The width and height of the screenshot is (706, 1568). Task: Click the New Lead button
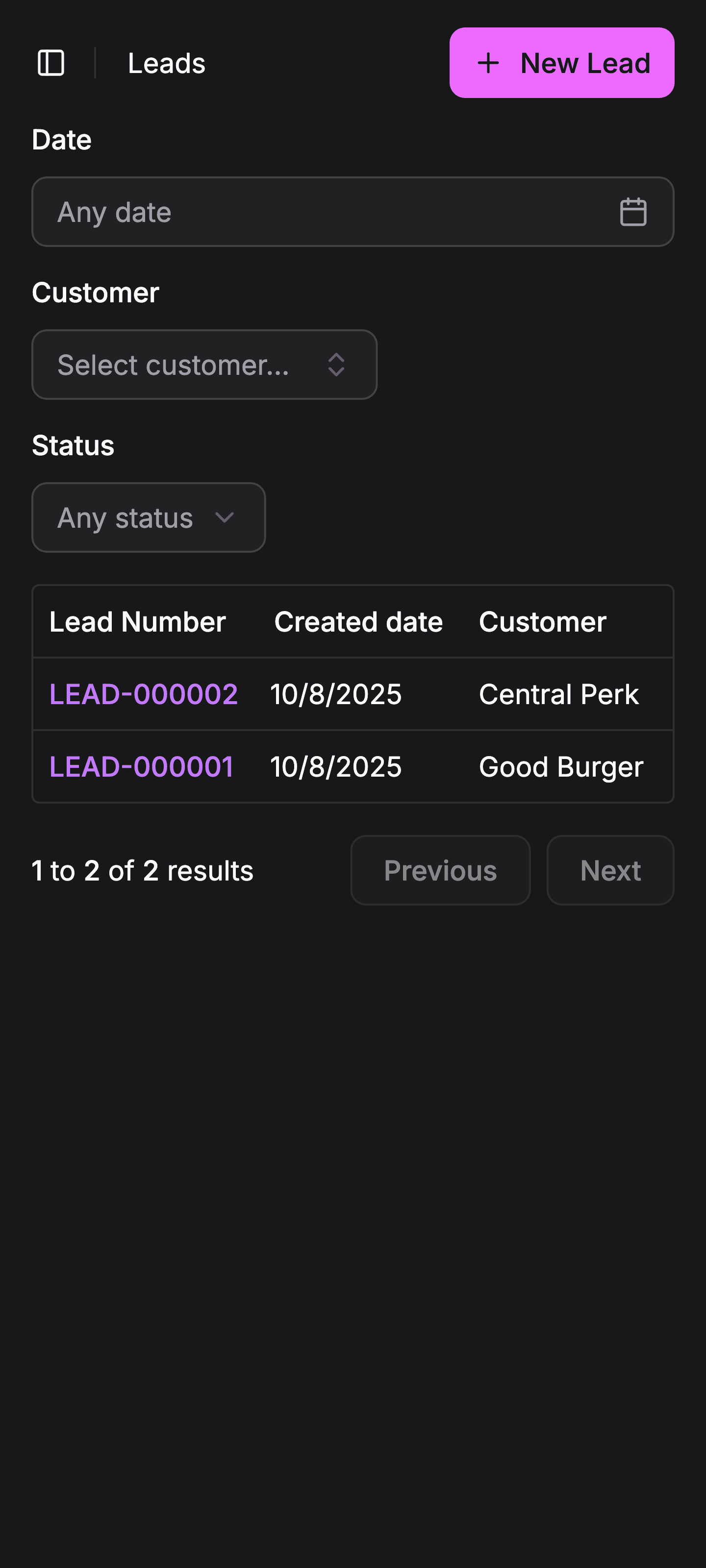pos(561,63)
